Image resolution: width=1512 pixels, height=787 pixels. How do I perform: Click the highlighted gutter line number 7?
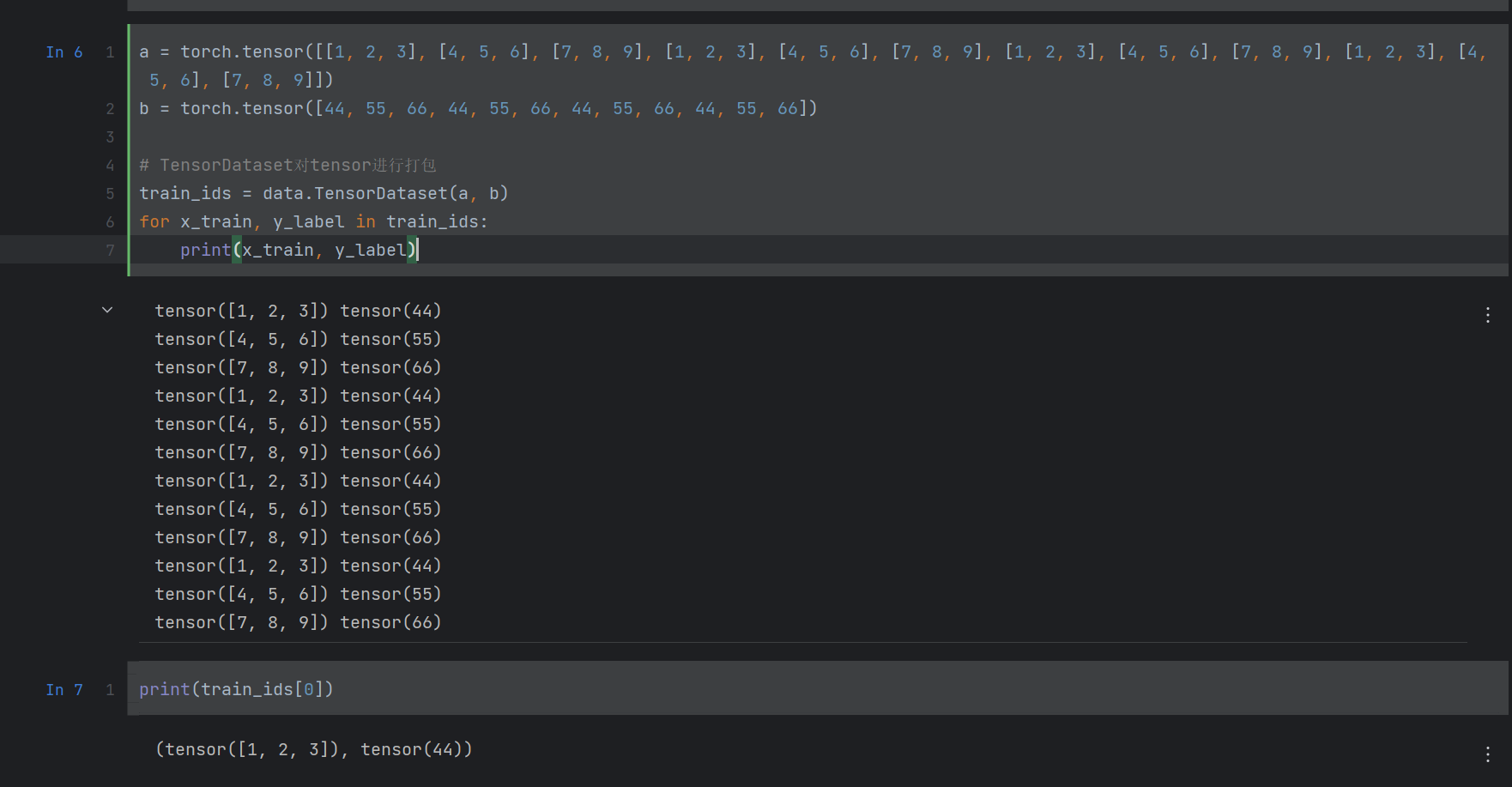pyautogui.click(x=110, y=251)
